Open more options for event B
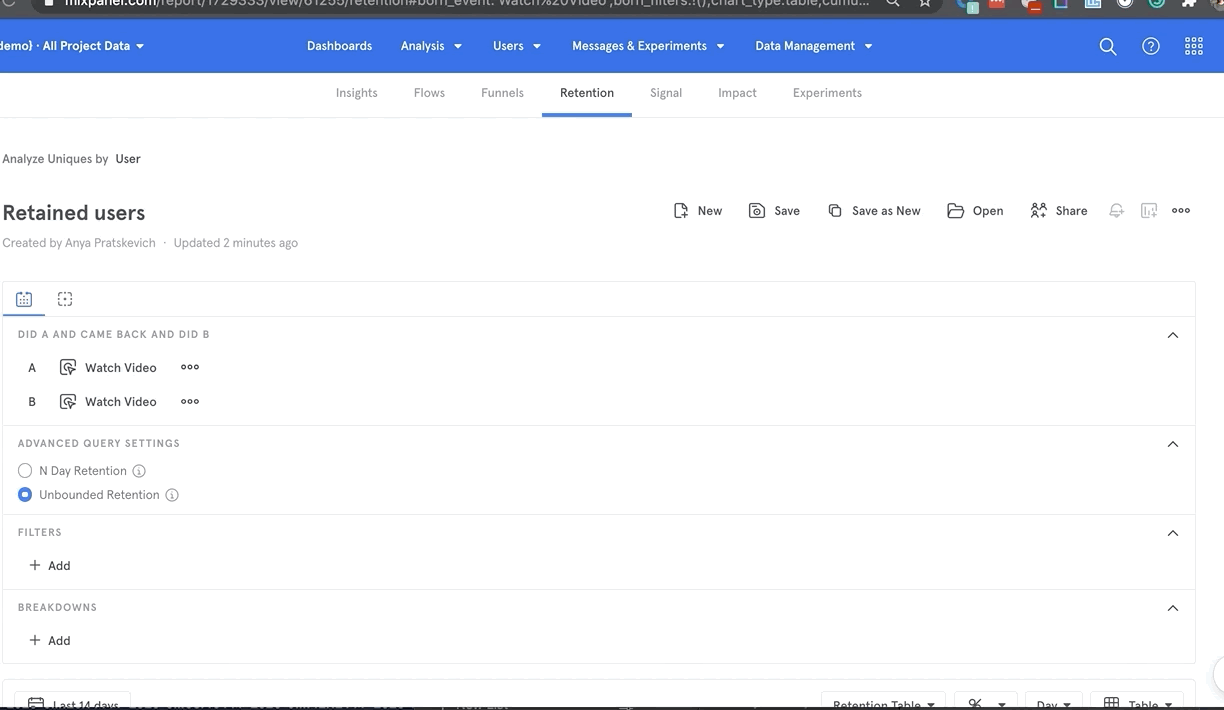The image size is (1224, 710). (x=190, y=402)
